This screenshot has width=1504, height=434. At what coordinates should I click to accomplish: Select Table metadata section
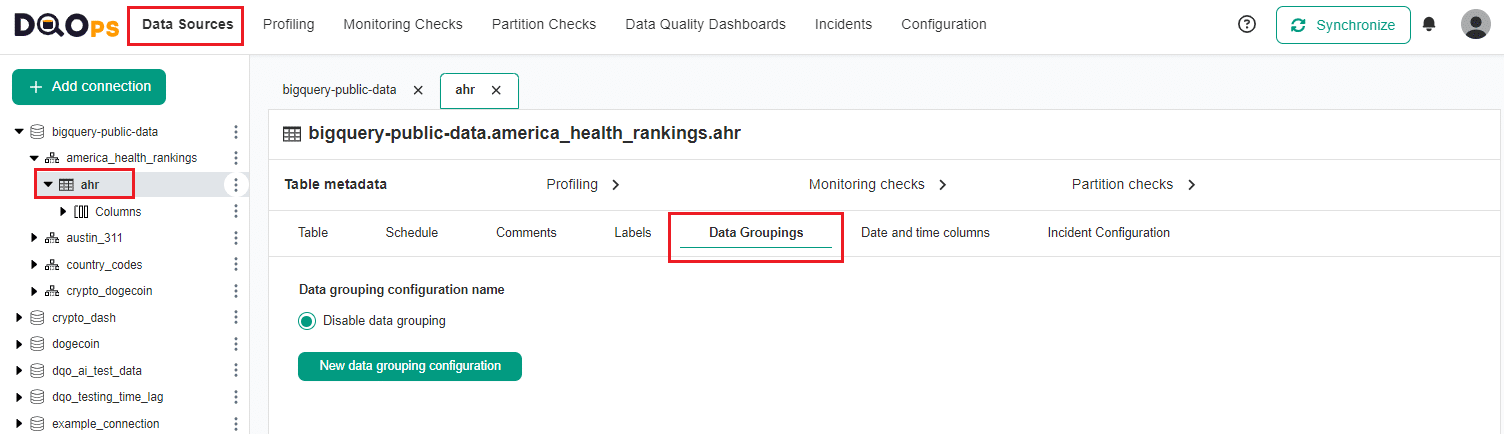[x=336, y=185]
